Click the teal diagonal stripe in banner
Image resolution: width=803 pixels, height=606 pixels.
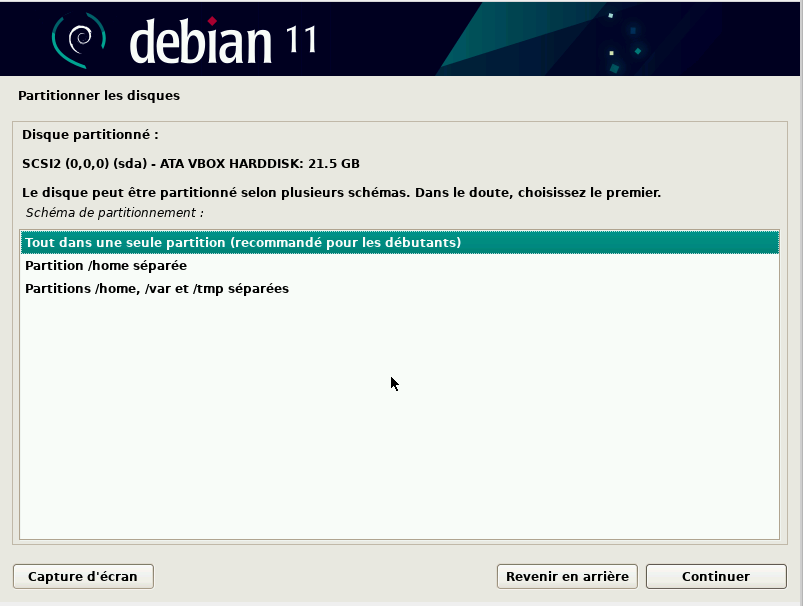coord(480,45)
